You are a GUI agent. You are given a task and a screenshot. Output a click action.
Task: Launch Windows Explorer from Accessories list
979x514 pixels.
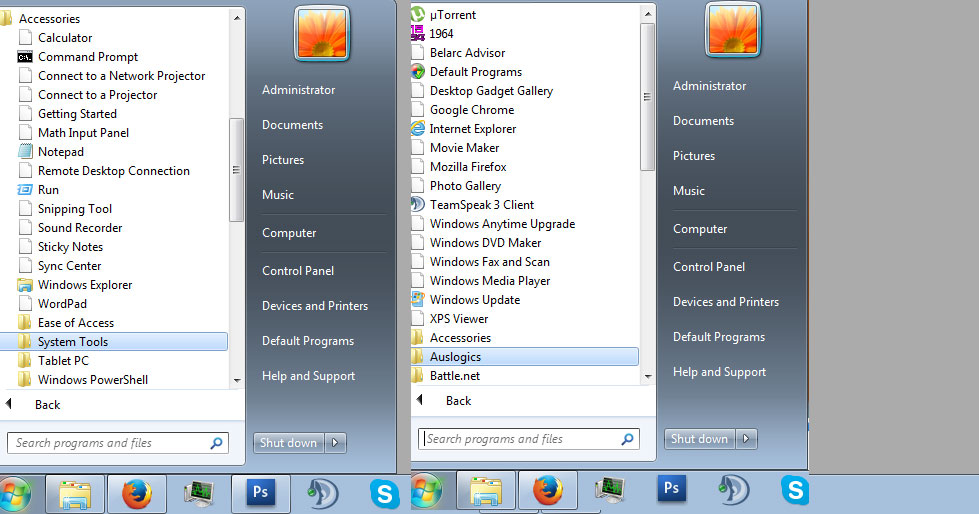point(76,285)
